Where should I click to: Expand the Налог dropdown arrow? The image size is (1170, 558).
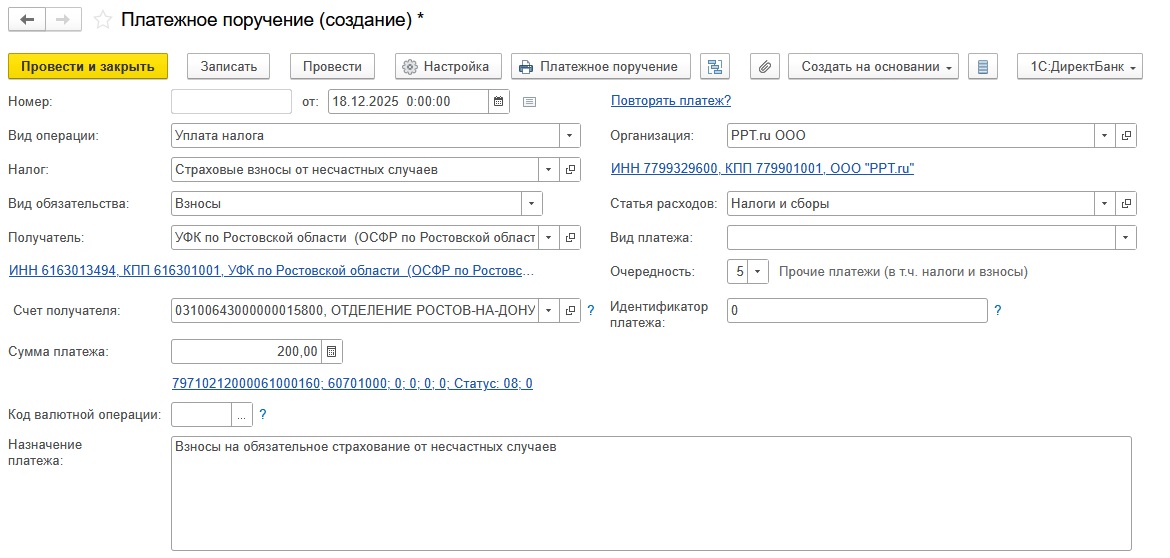pos(549,169)
